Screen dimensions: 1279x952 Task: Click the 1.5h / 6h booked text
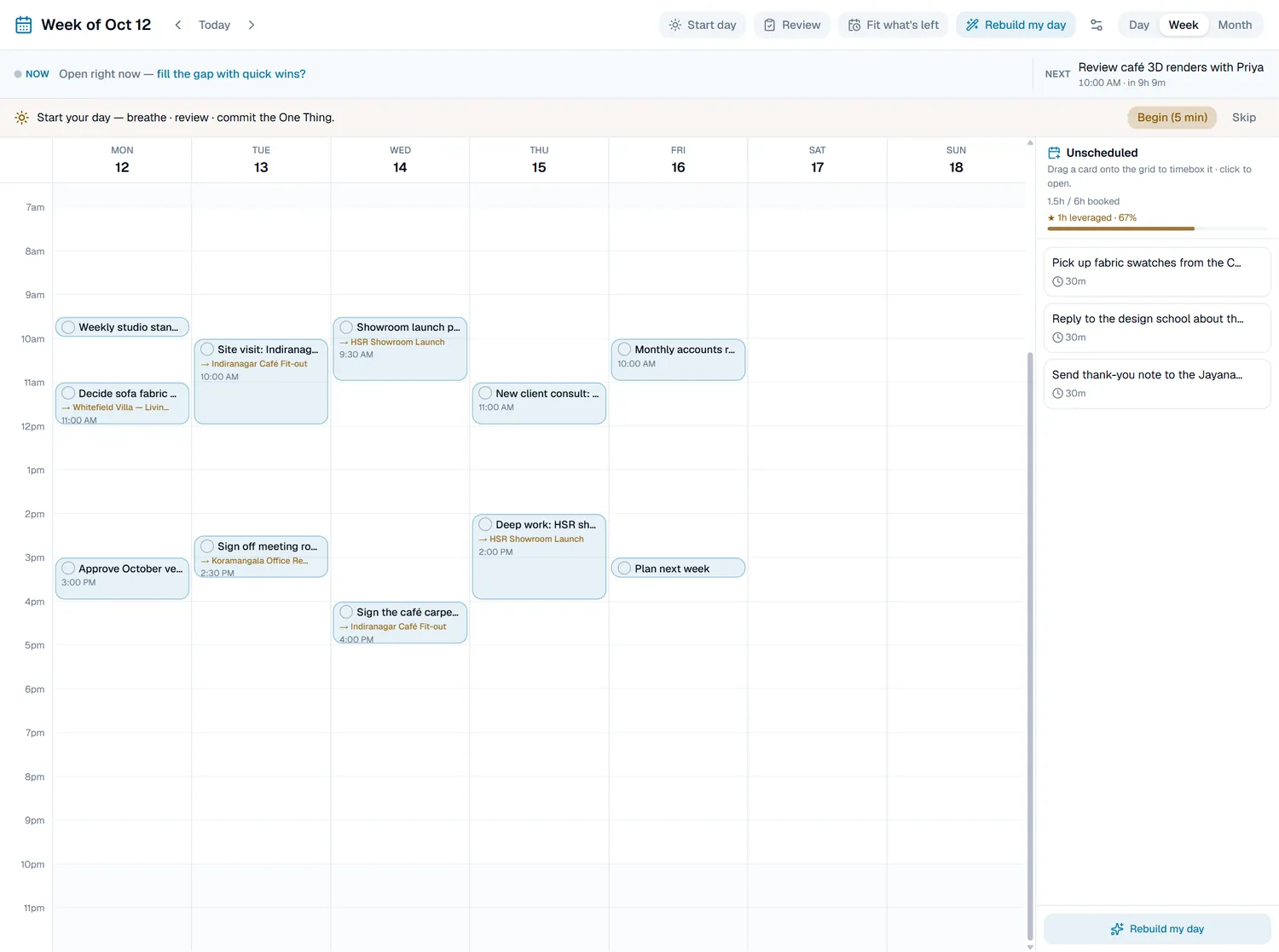pyautogui.click(x=1083, y=202)
